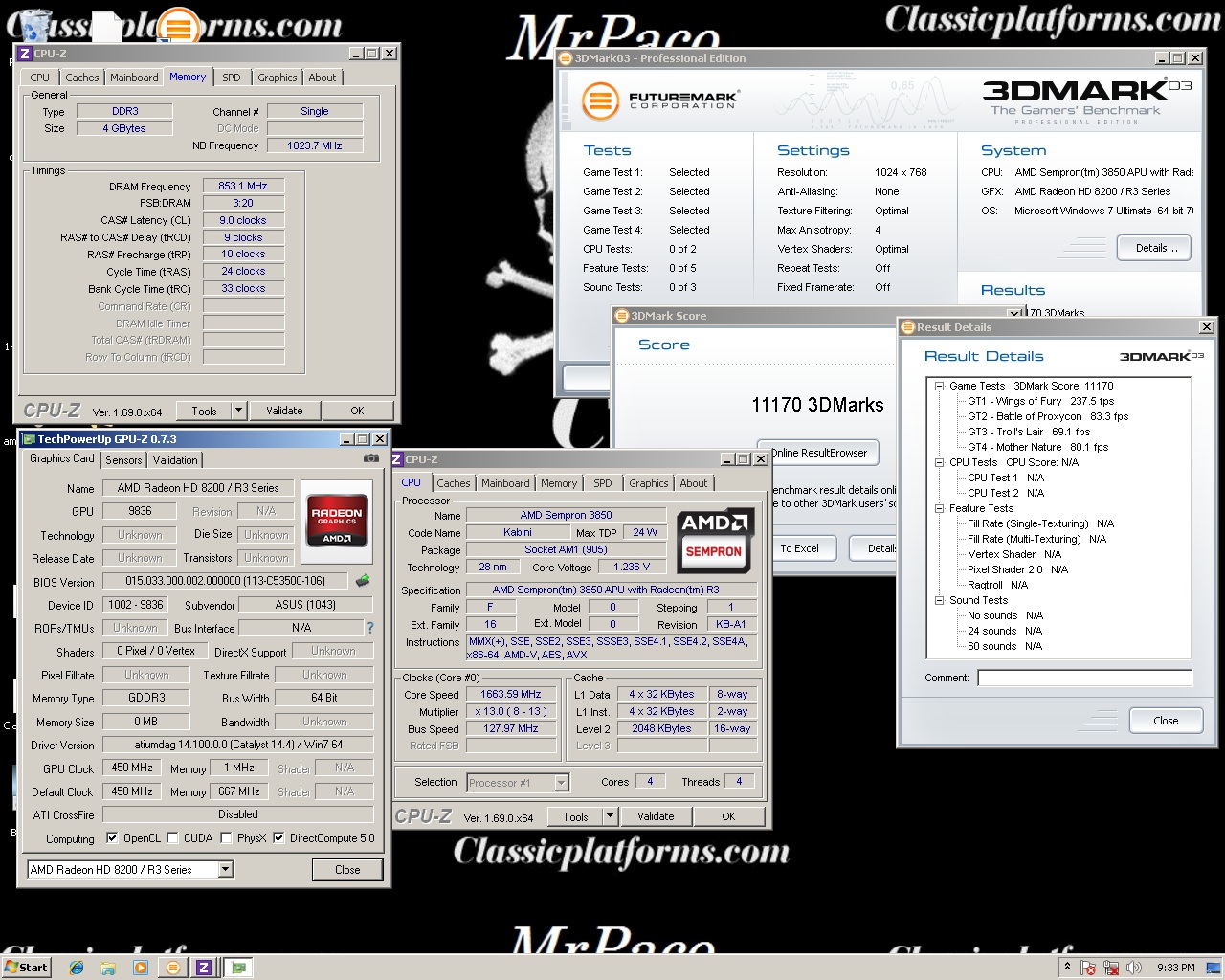This screenshot has height=980, width=1225.
Task: Click the 3DMark Score title bar icon
Action: click(x=622, y=316)
